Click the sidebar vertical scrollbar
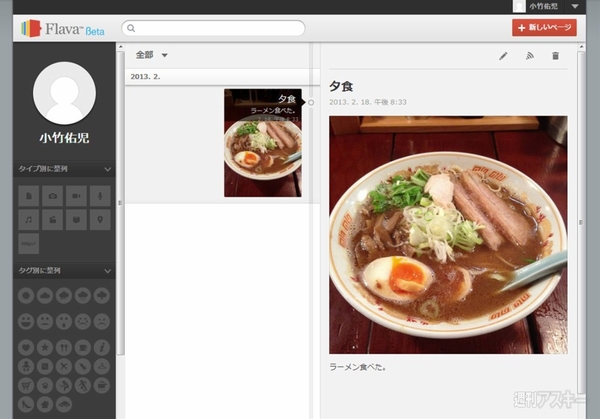Screen dimensions: 600x419 tap(121, 203)
